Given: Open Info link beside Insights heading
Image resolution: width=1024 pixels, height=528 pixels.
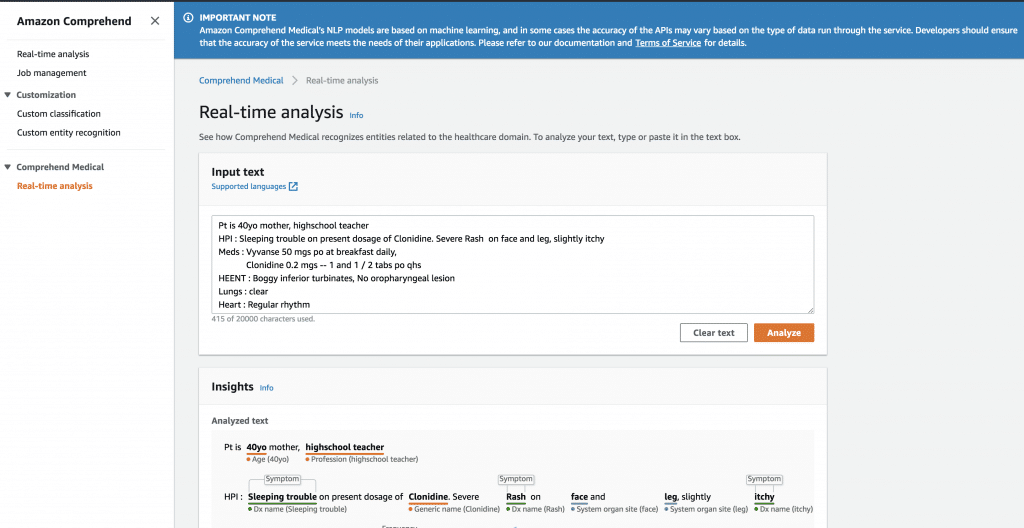Looking at the screenshot, I should [266, 388].
